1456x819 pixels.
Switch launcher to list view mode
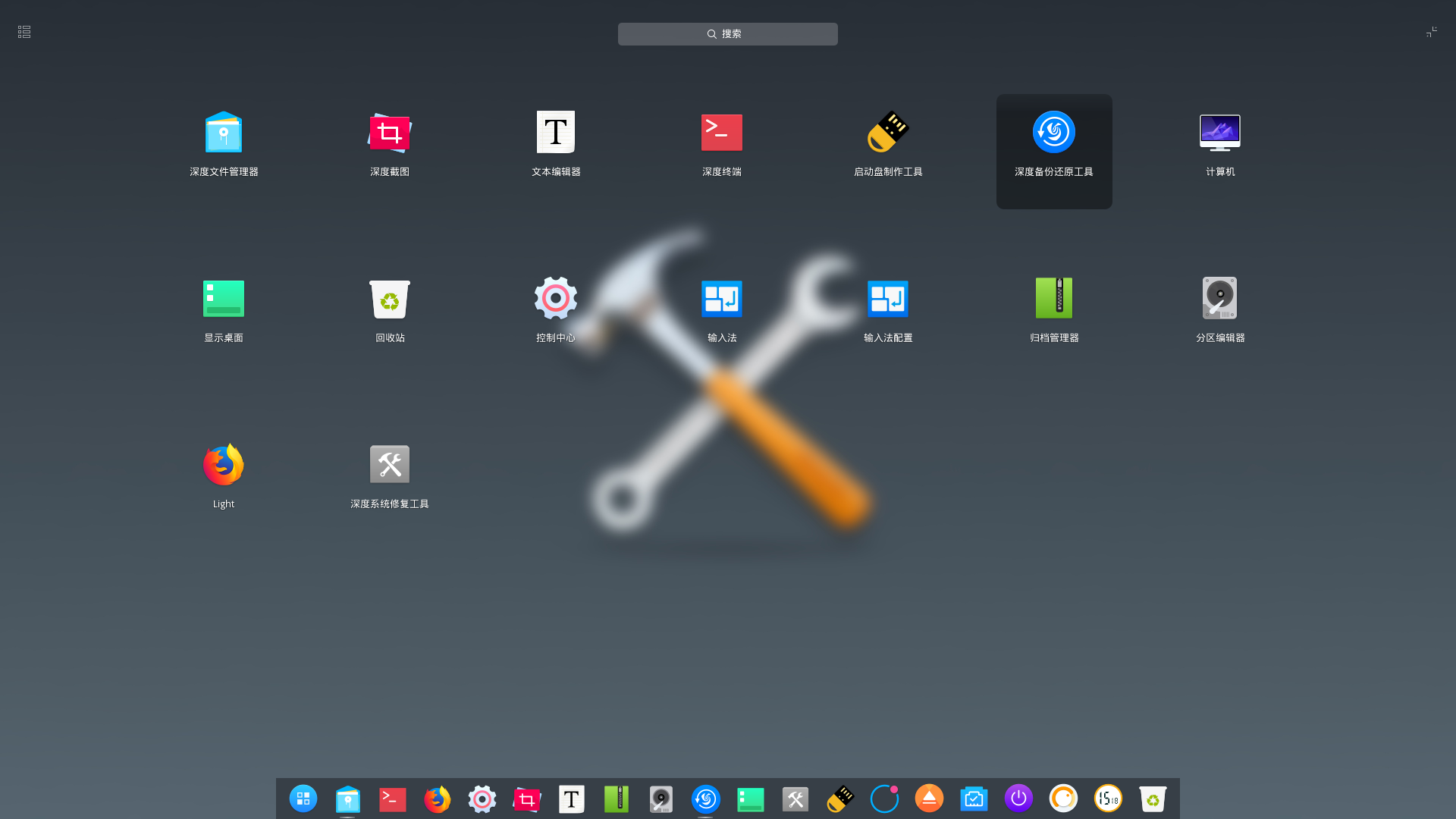point(24,32)
